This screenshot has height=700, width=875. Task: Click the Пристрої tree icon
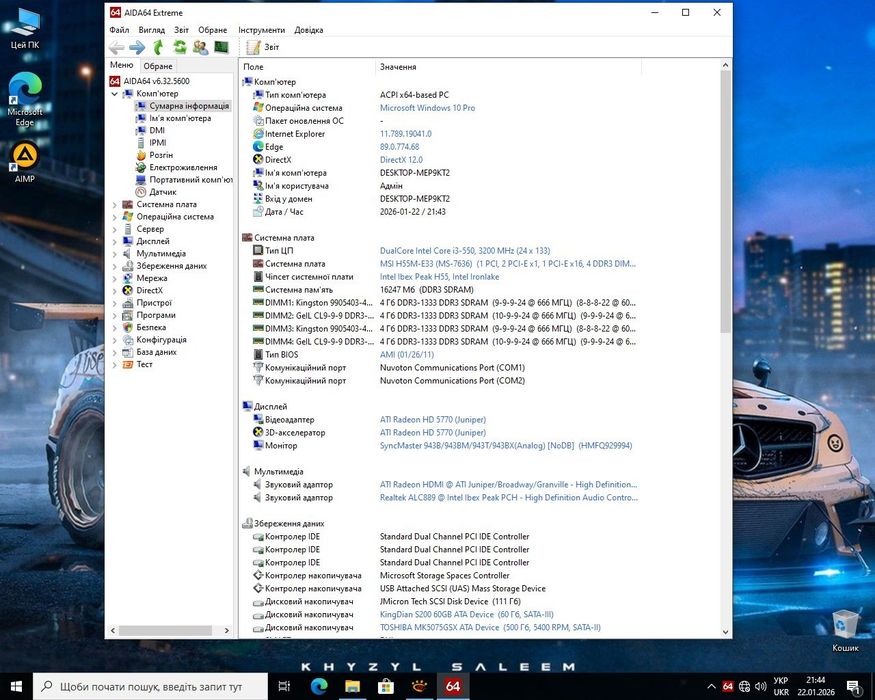click(127, 303)
